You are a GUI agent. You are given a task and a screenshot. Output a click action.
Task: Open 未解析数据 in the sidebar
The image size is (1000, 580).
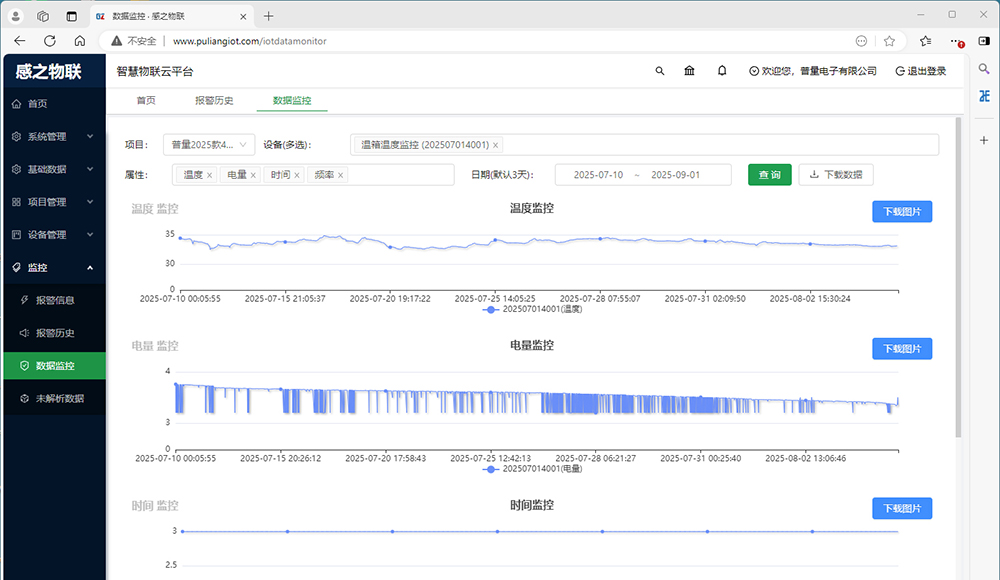coord(59,398)
